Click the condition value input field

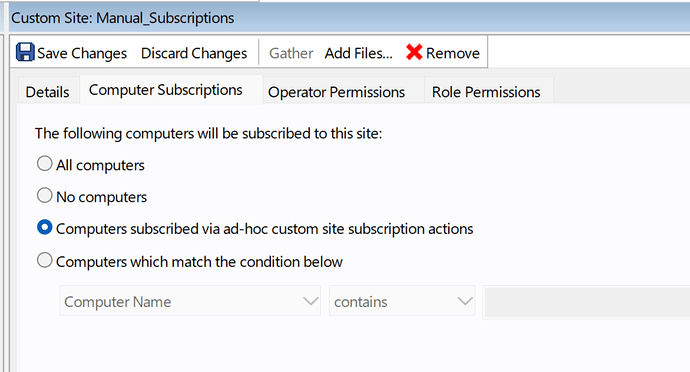click(587, 302)
